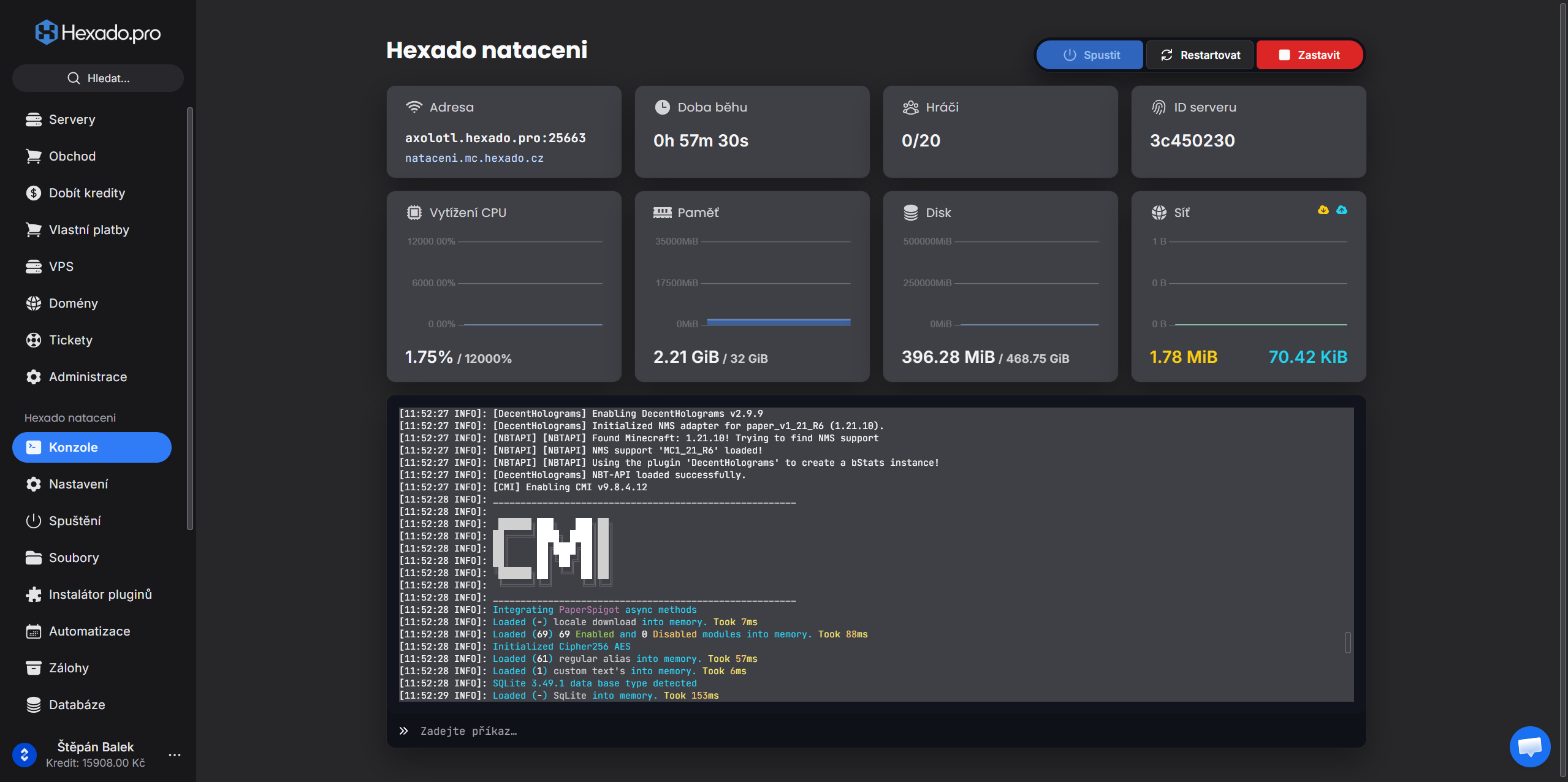The height and width of the screenshot is (782, 1568).
Task: Open Instalátor pluginů
Action: (x=92, y=594)
